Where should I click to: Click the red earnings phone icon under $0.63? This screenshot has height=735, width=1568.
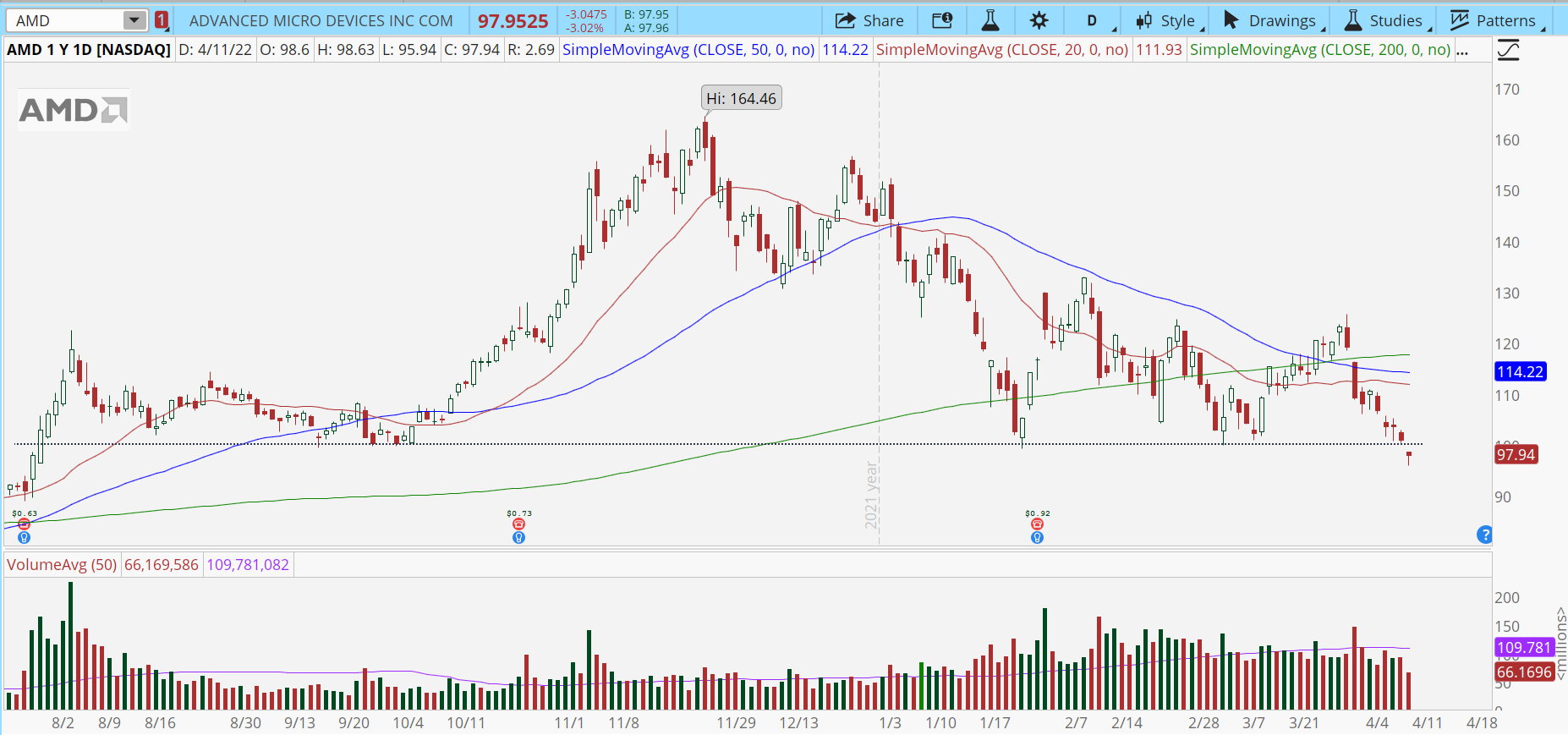pyautogui.click(x=24, y=524)
